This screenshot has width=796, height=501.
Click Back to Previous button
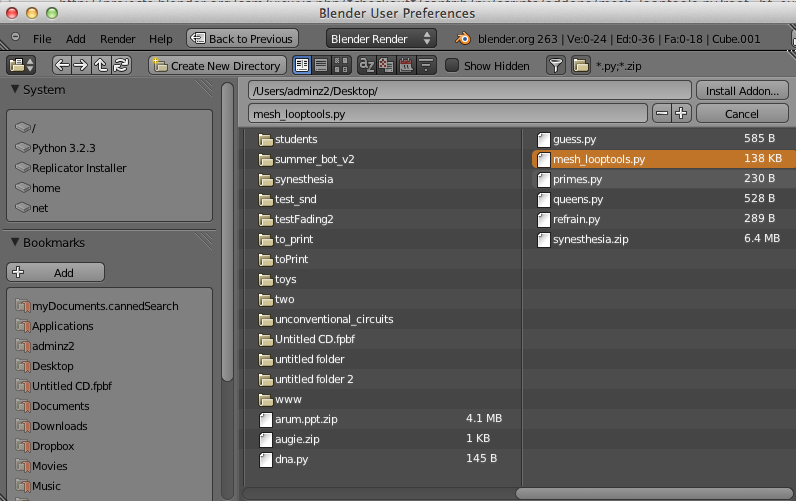click(243, 39)
